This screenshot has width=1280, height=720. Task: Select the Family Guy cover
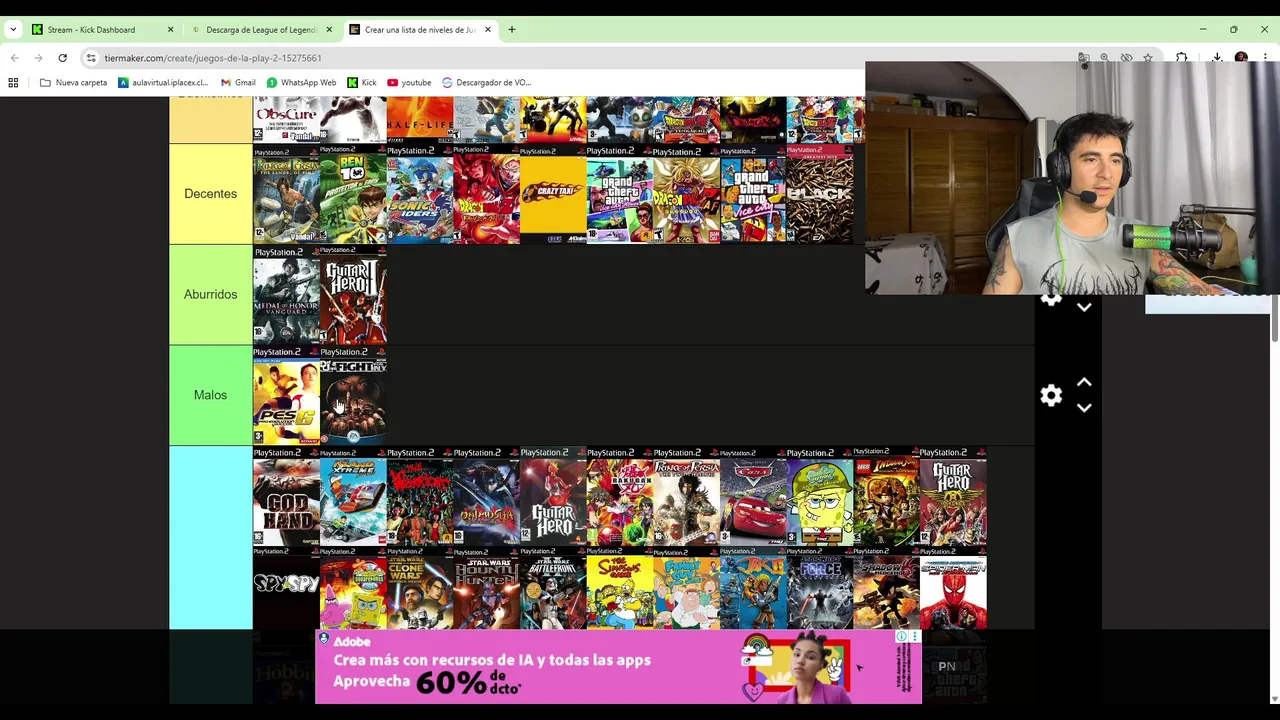tap(686, 588)
